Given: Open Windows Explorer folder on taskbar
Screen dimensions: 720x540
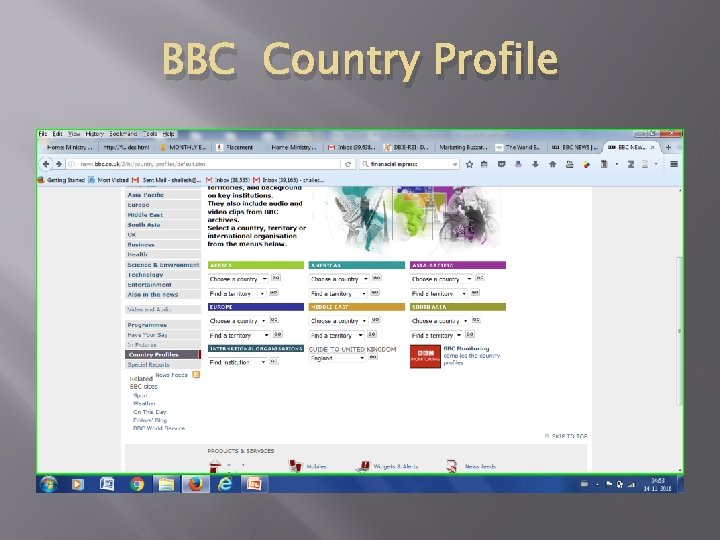Looking at the screenshot, I should pos(166,484).
